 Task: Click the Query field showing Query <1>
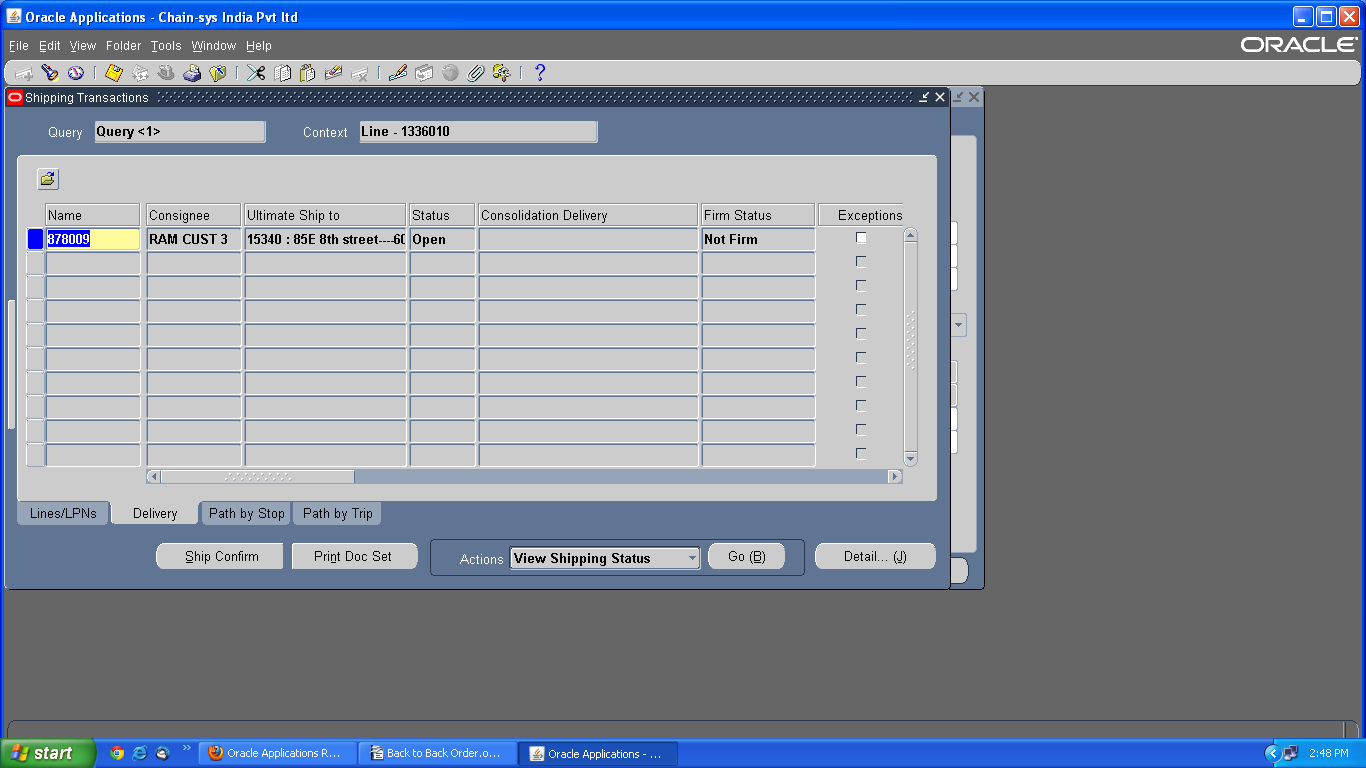point(180,132)
